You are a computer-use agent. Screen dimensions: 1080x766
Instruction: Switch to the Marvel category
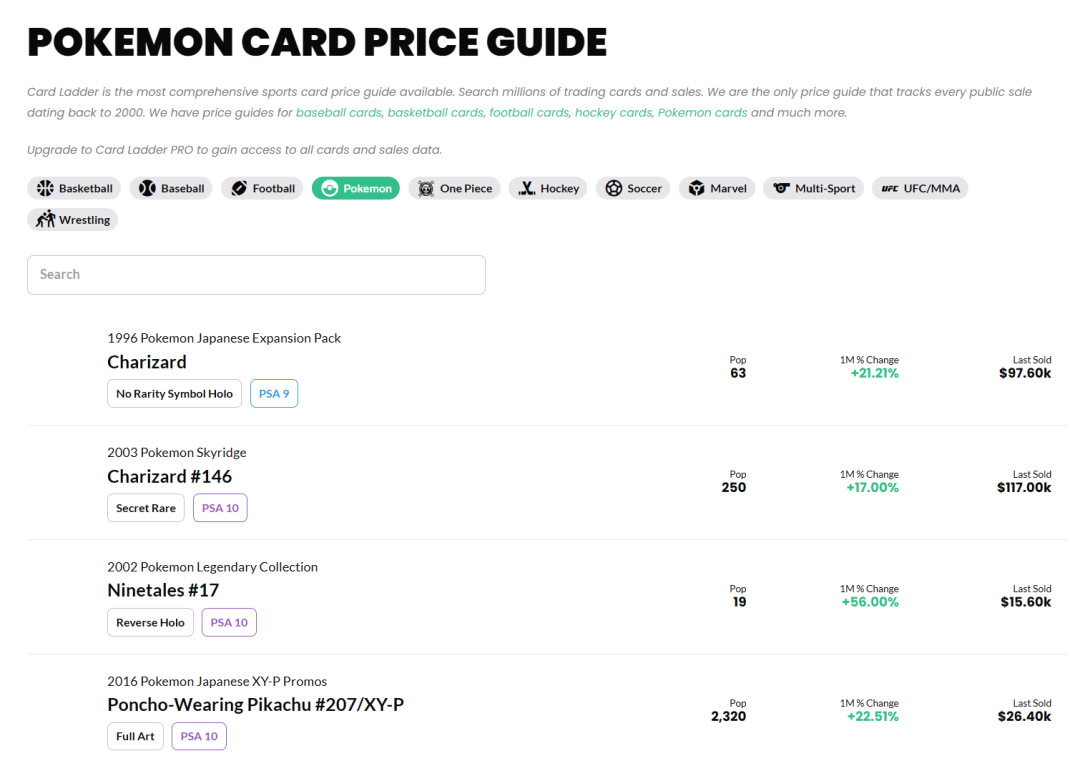coord(717,188)
